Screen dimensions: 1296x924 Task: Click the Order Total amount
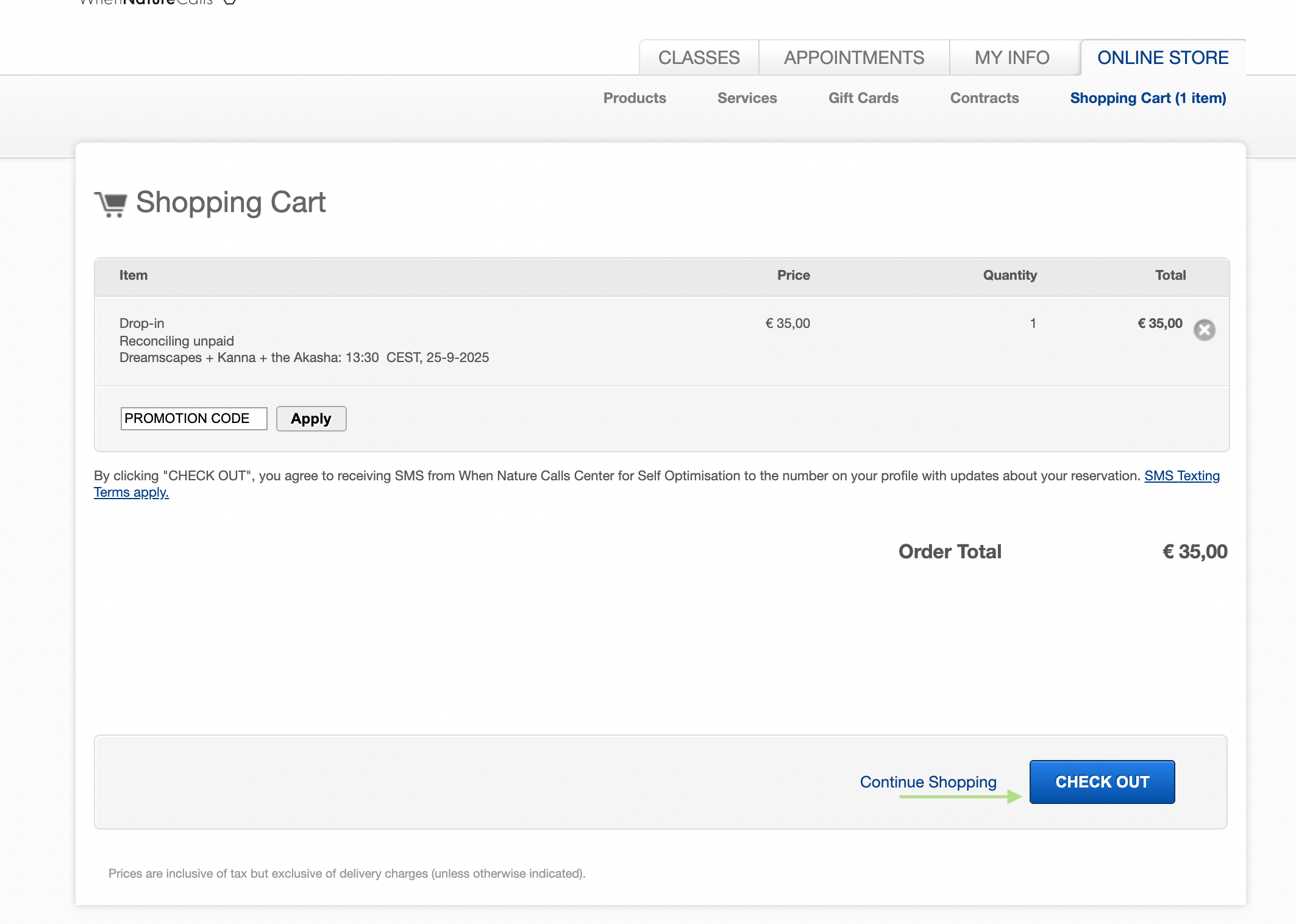[x=1194, y=552]
